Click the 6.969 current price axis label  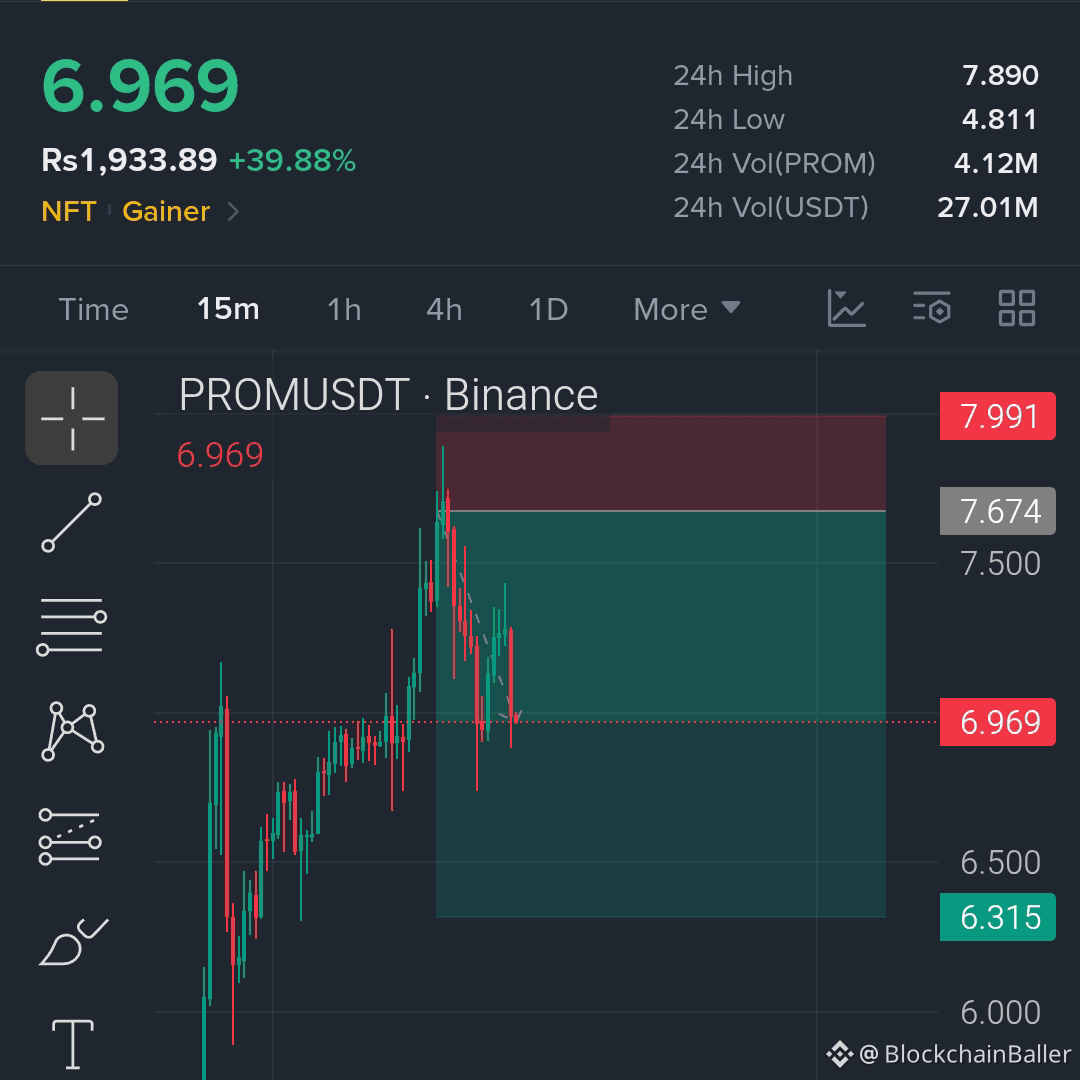[997, 722]
